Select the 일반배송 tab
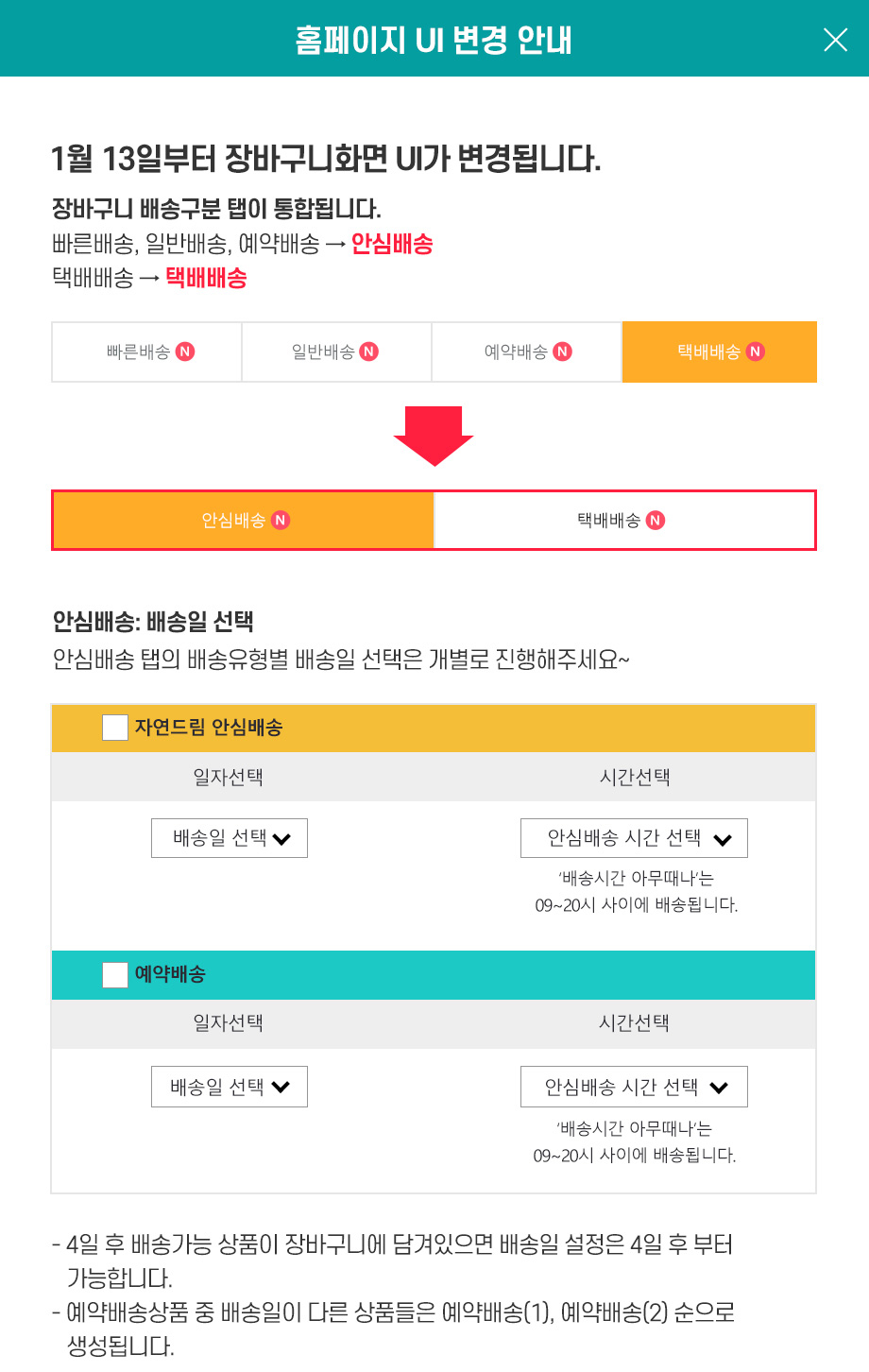The height and width of the screenshot is (1372, 869). [336, 352]
